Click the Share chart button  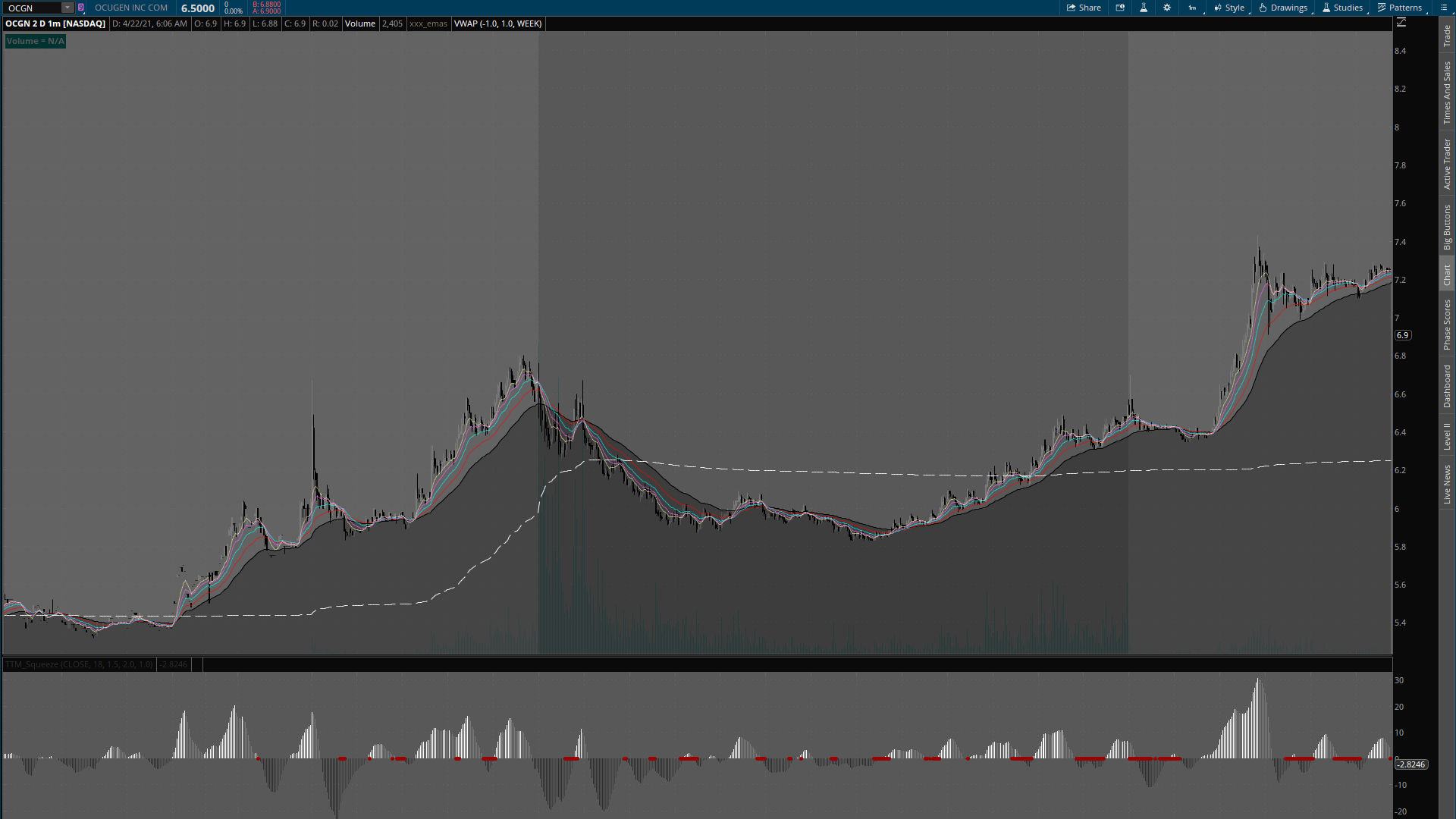[1083, 8]
